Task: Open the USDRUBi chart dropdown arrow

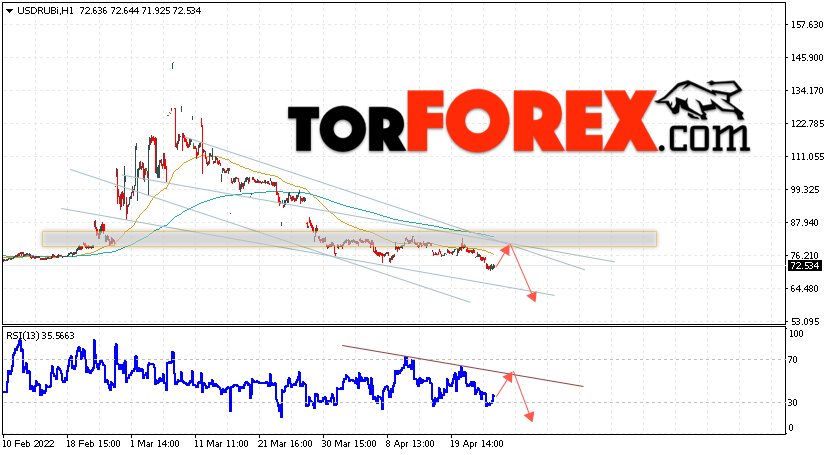Action: (x=9, y=11)
